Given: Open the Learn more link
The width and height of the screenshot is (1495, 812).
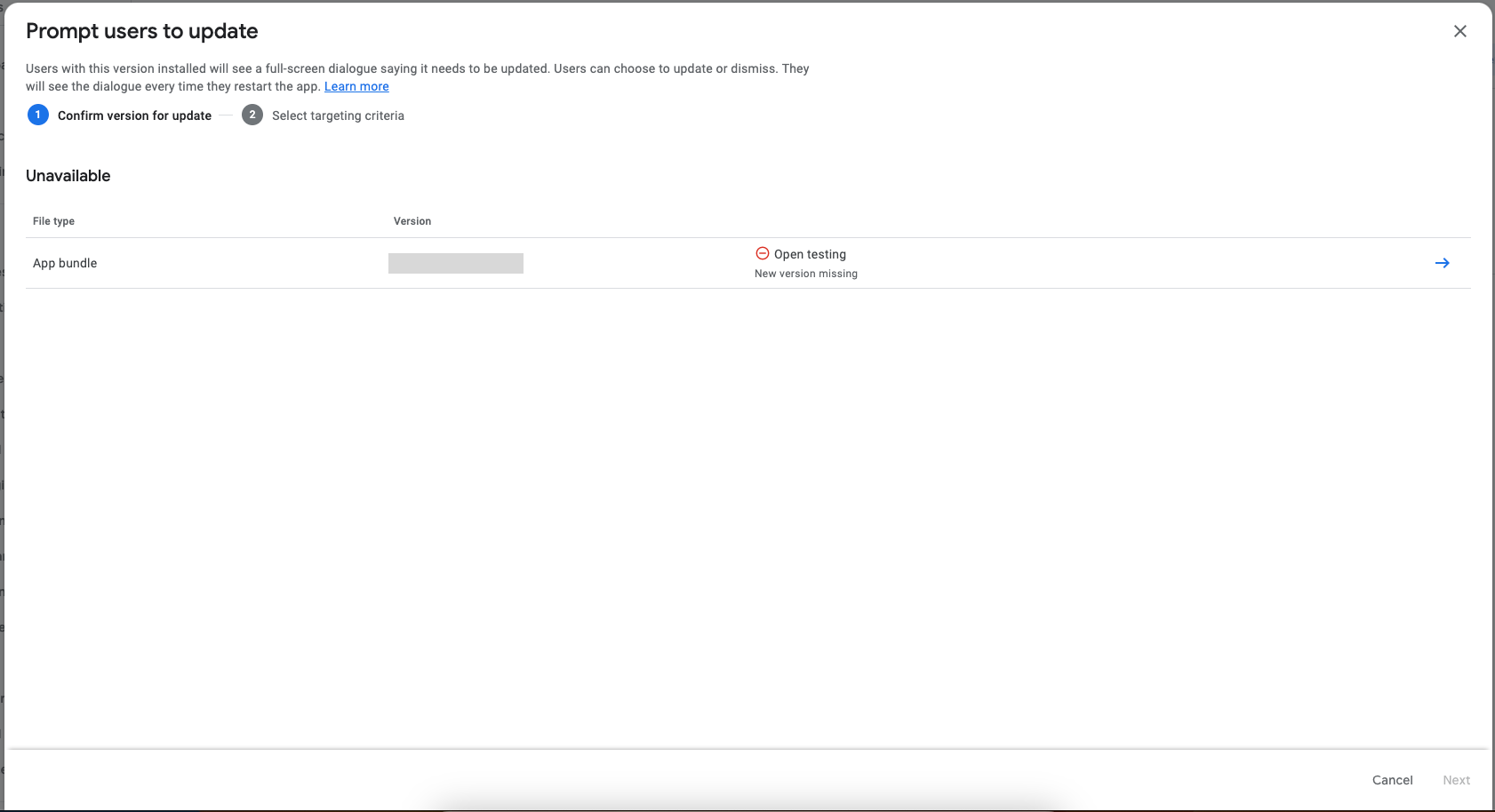Looking at the screenshot, I should [356, 86].
